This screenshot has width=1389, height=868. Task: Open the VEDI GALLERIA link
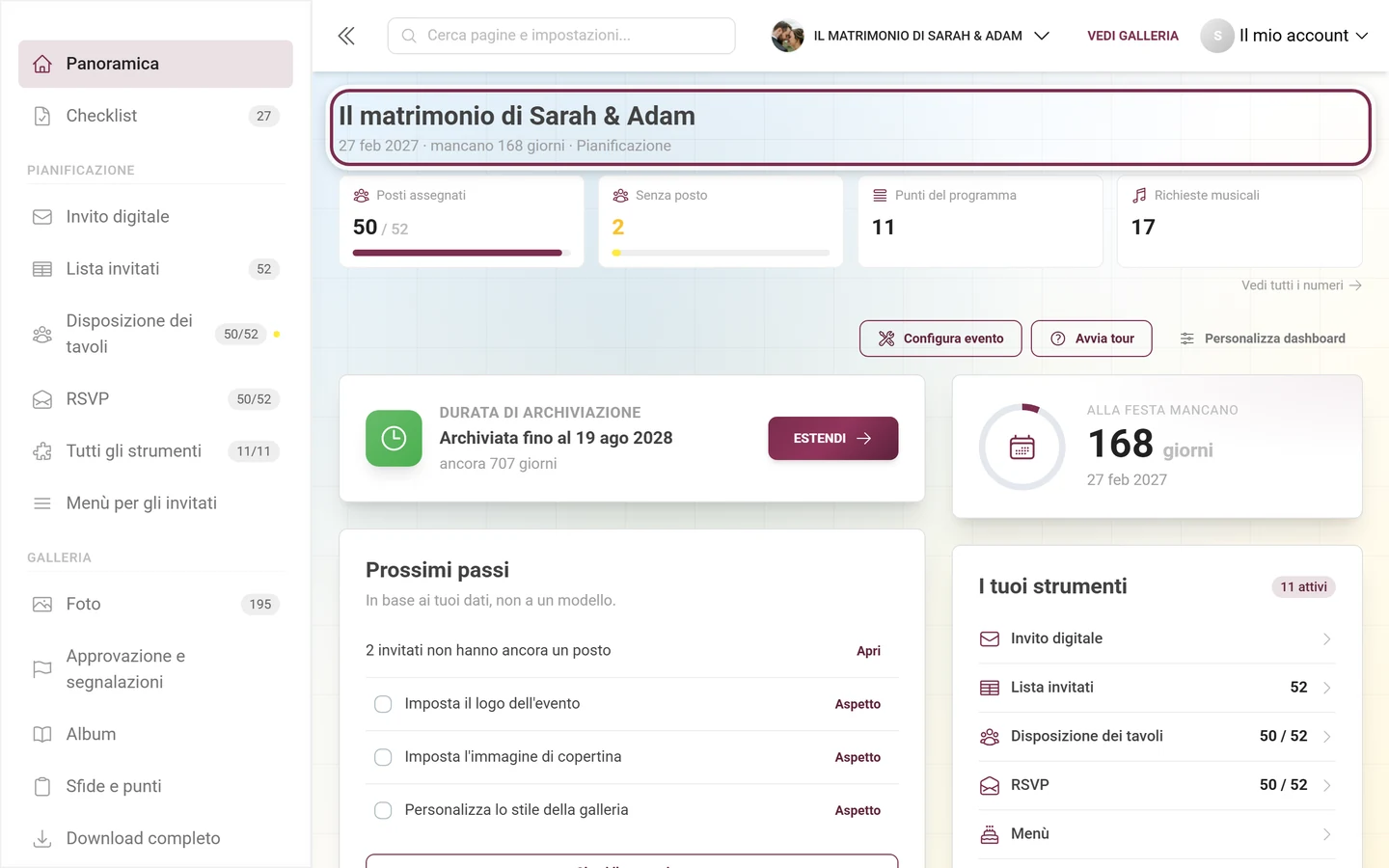point(1132,36)
